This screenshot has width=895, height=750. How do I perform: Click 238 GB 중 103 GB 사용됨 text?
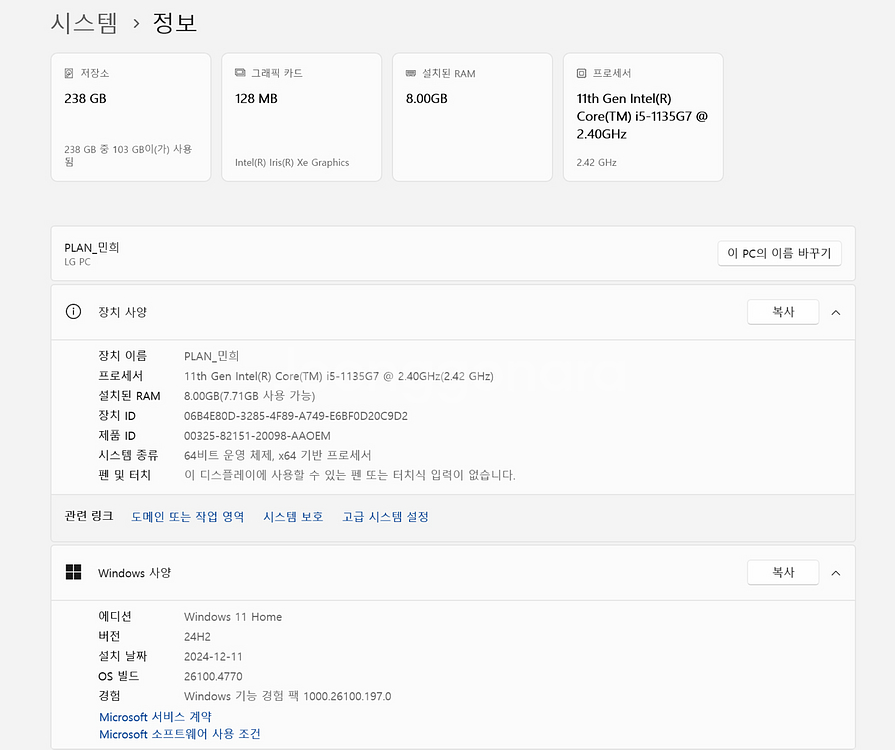[x=128, y=155]
